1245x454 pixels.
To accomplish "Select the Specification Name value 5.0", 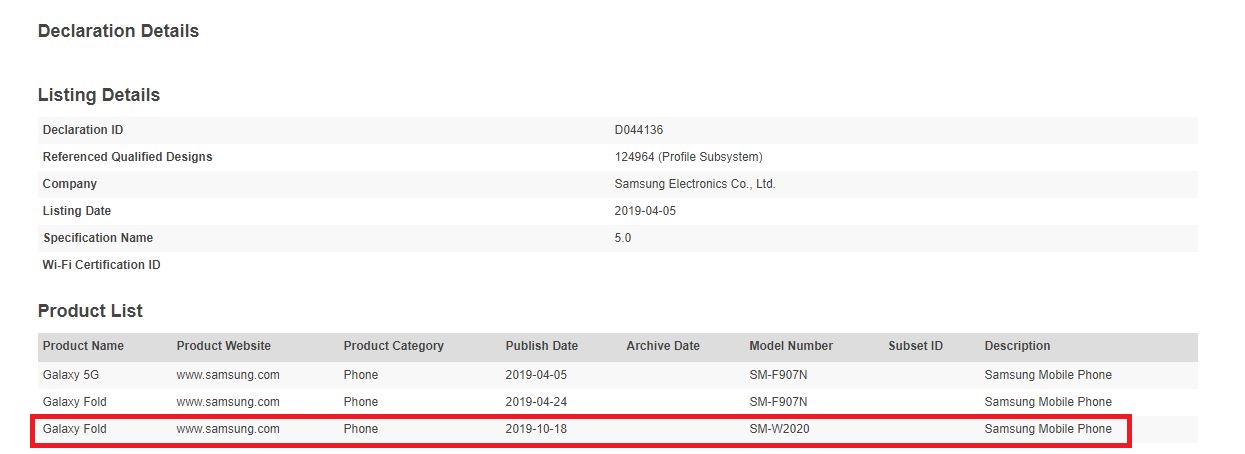I will pos(622,238).
